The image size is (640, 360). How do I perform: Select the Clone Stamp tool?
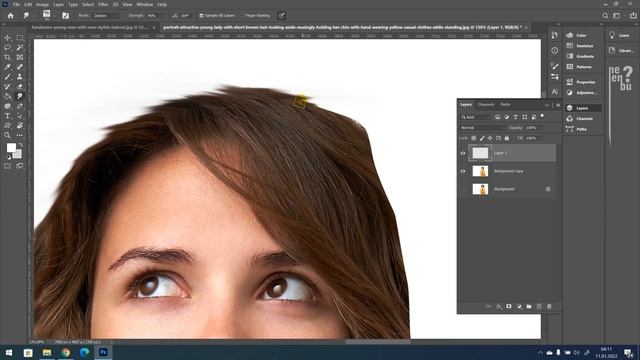20,77
